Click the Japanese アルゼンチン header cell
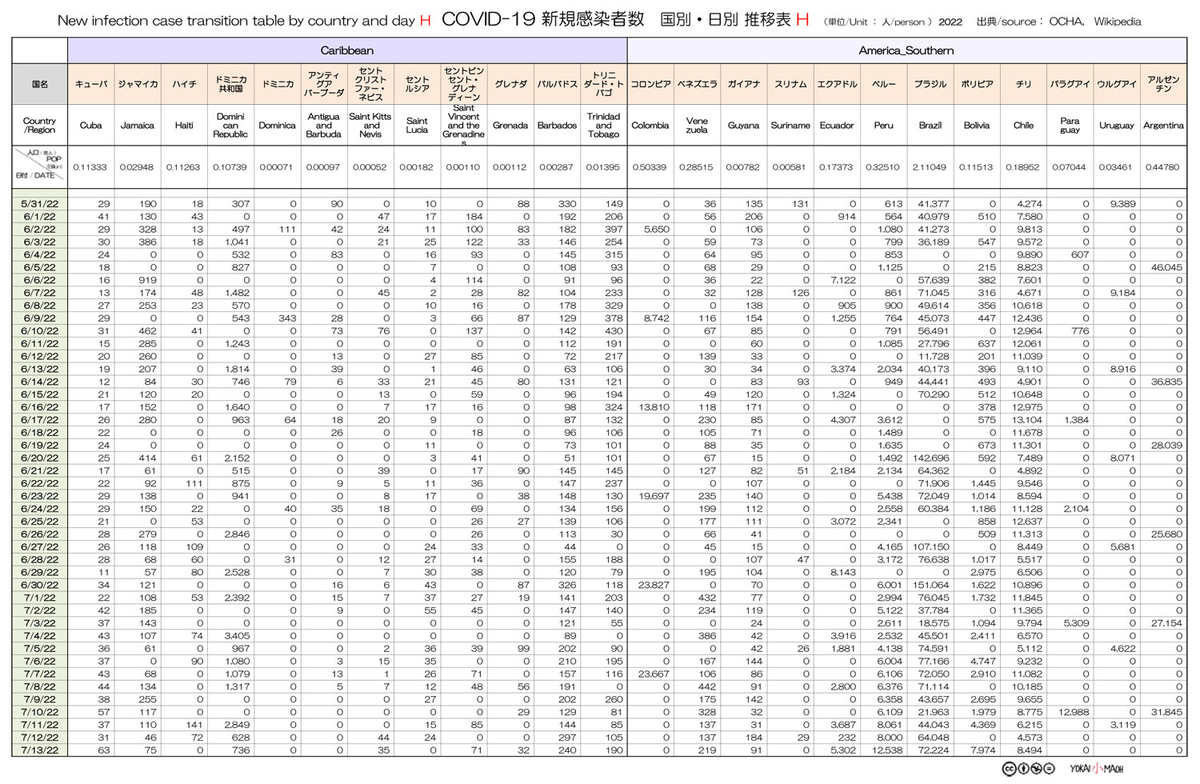Image resolution: width=1200 pixels, height=784 pixels. (x=1165, y=85)
